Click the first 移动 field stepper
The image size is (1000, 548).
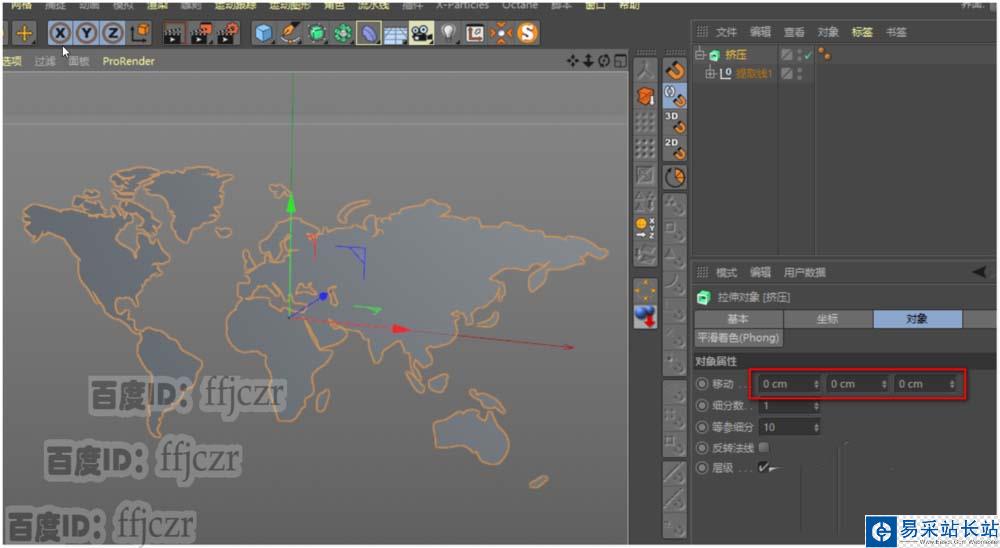click(816, 384)
